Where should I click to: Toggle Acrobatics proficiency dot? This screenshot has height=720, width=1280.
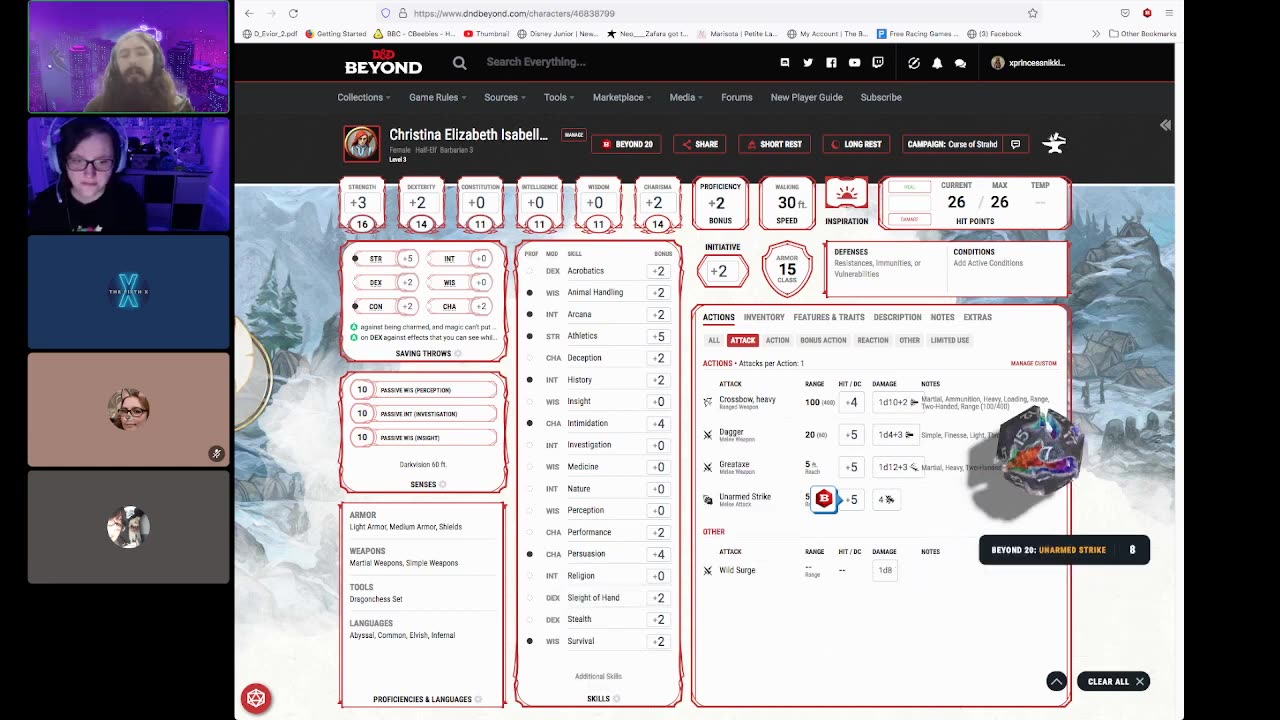pos(529,271)
